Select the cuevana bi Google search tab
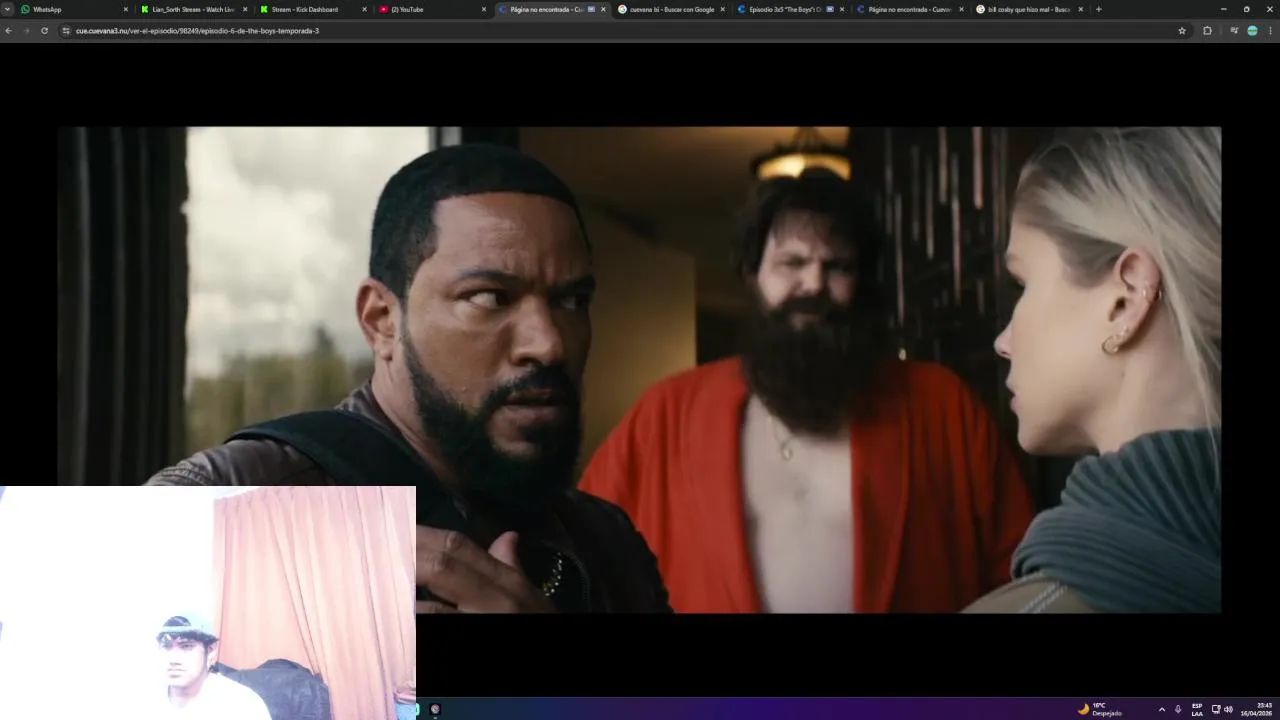This screenshot has height=720, width=1280. pyautogui.click(x=671, y=9)
